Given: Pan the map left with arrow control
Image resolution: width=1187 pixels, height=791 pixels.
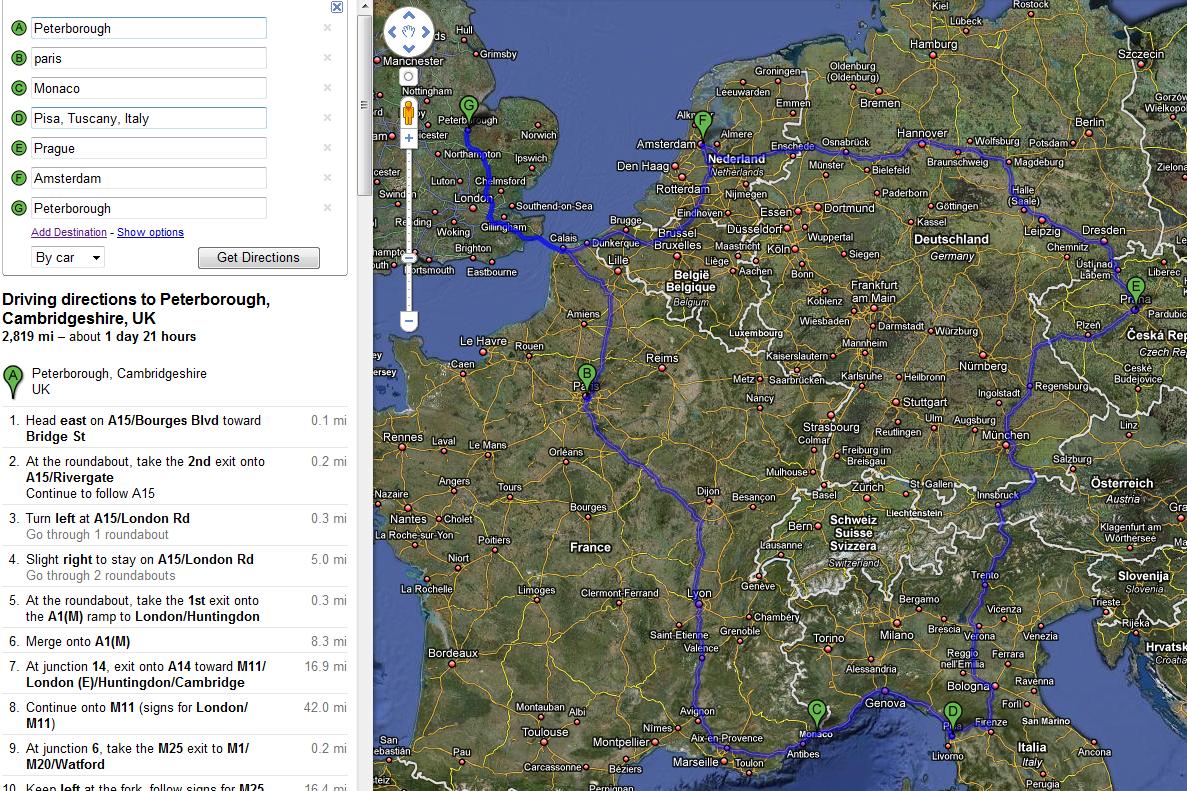Looking at the screenshot, I should point(392,32).
